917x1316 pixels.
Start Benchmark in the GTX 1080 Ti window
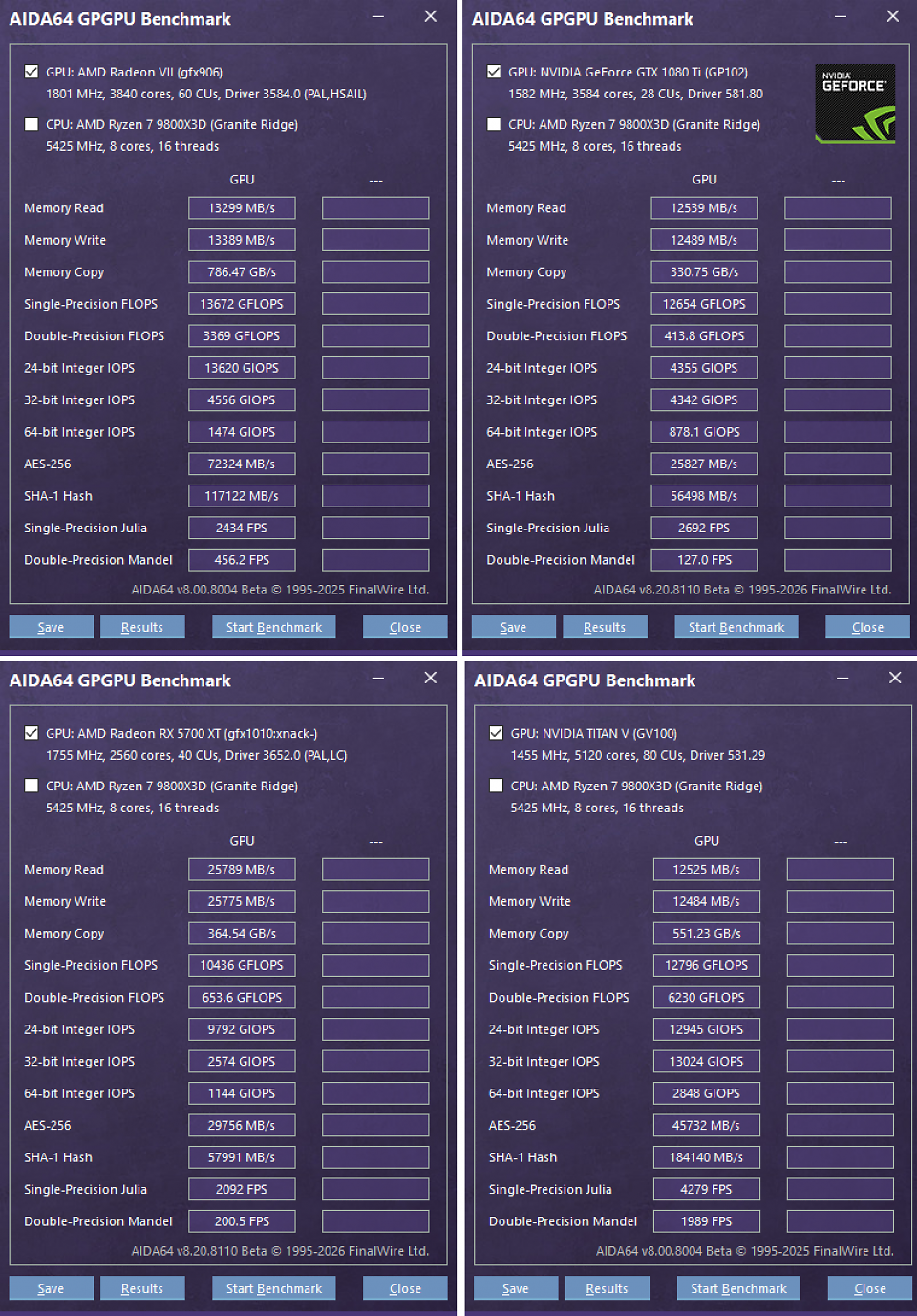pos(736,627)
